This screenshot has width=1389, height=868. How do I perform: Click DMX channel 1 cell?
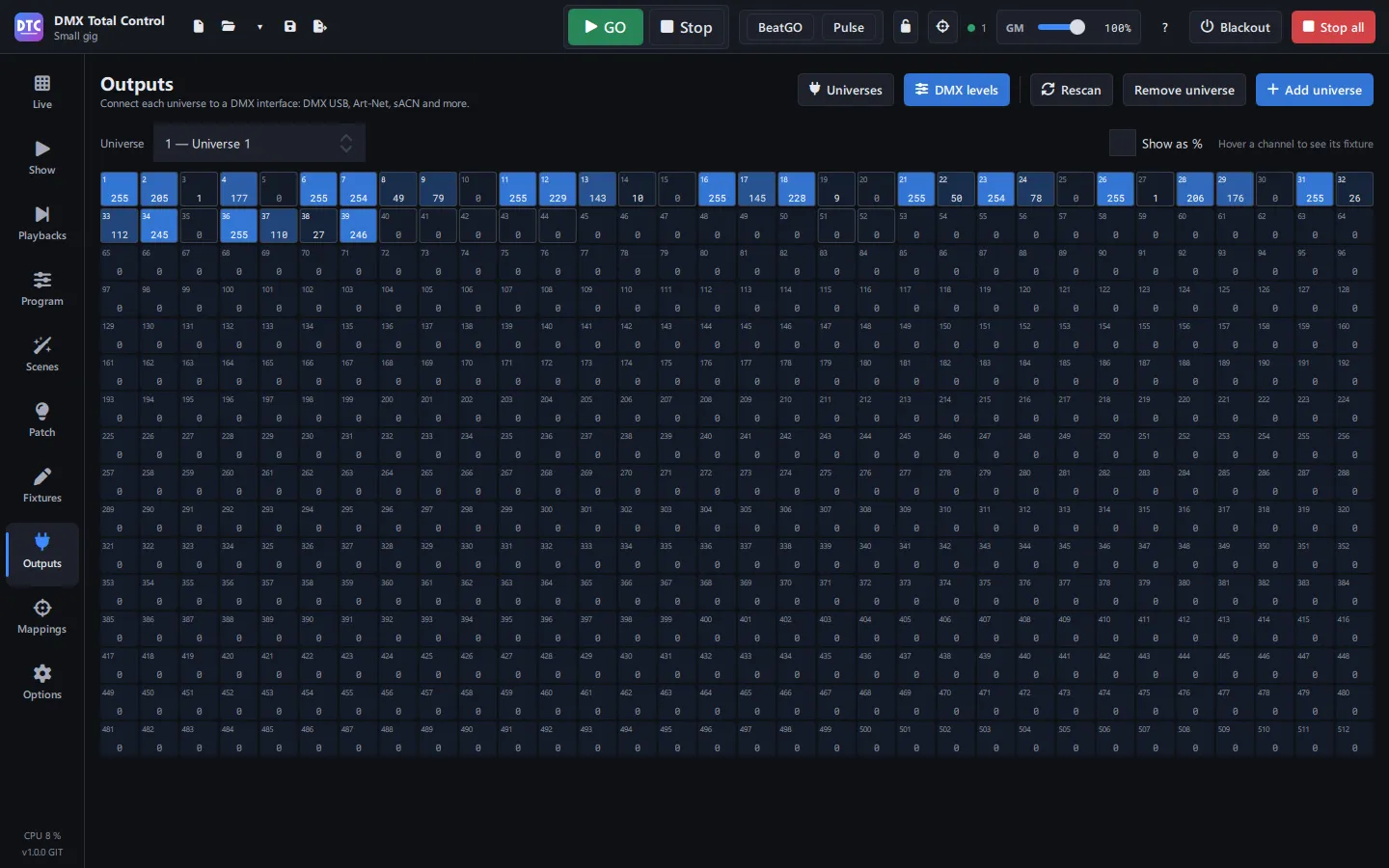coord(120,189)
